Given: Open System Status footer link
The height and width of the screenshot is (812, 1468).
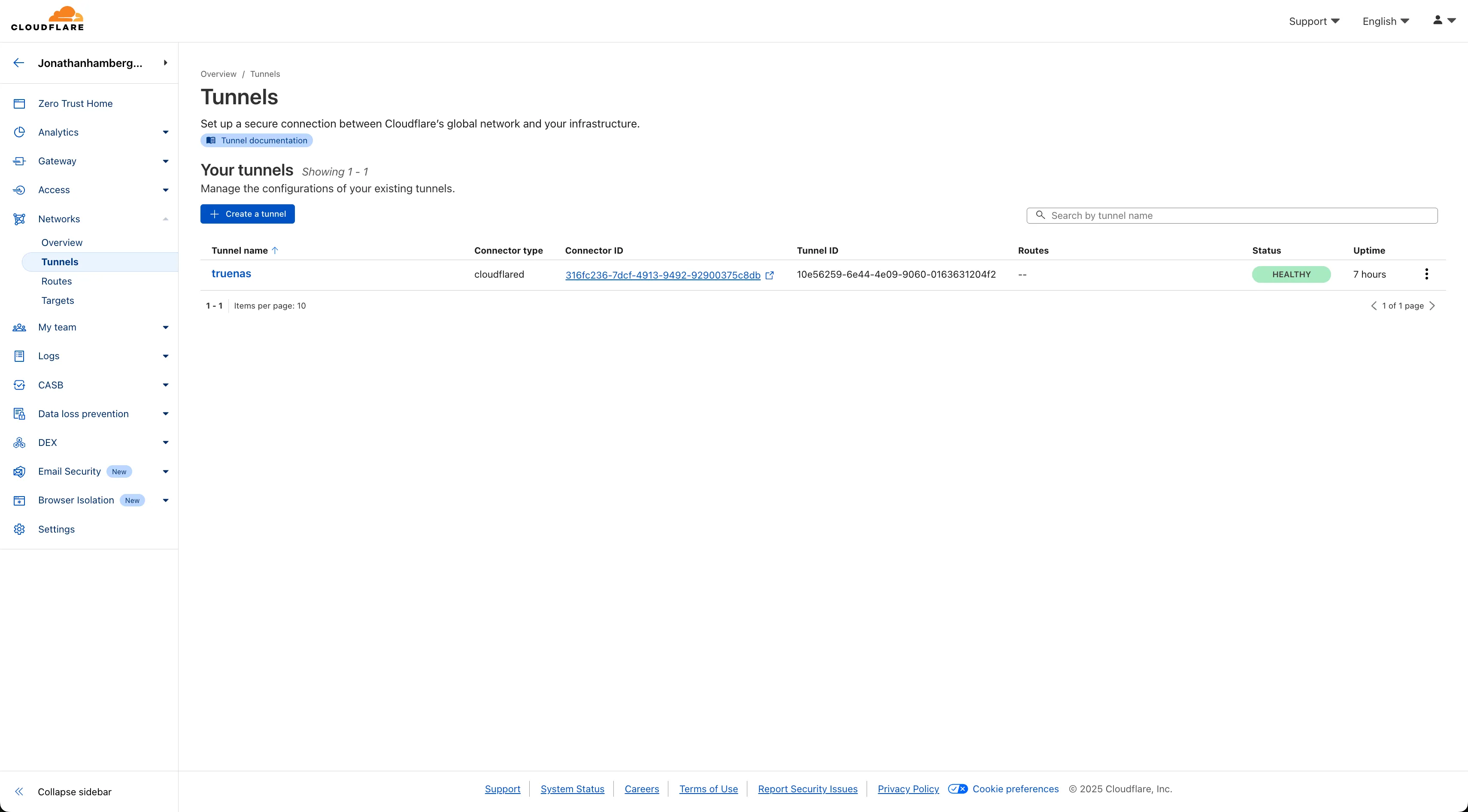Looking at the screenshot, I should (x=572, y=789).
